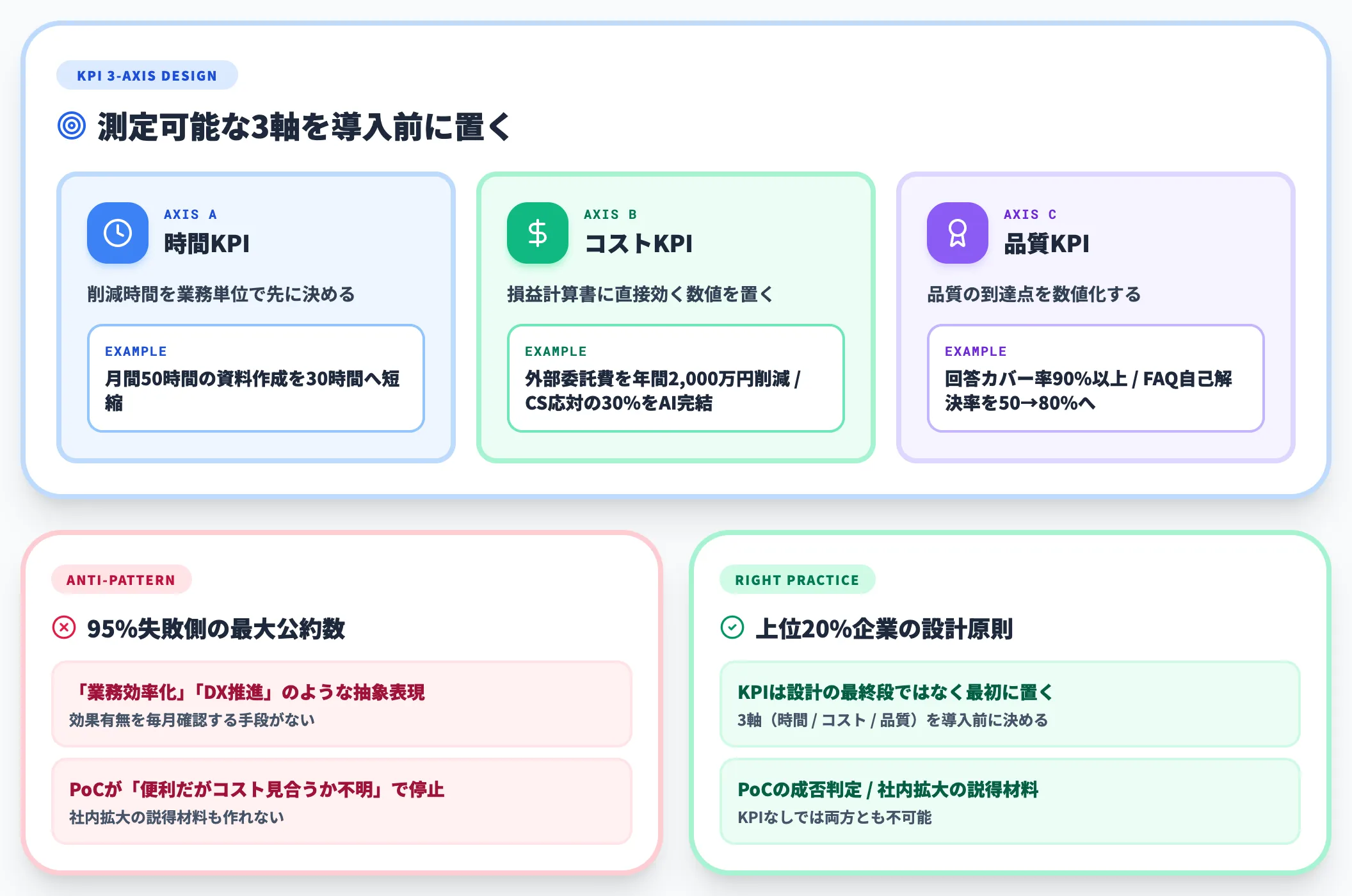Viewport: 1352px width, 896px height.
Task: Click the purple award ribbon icon for 品質KPI
Action: pos(958,233)
